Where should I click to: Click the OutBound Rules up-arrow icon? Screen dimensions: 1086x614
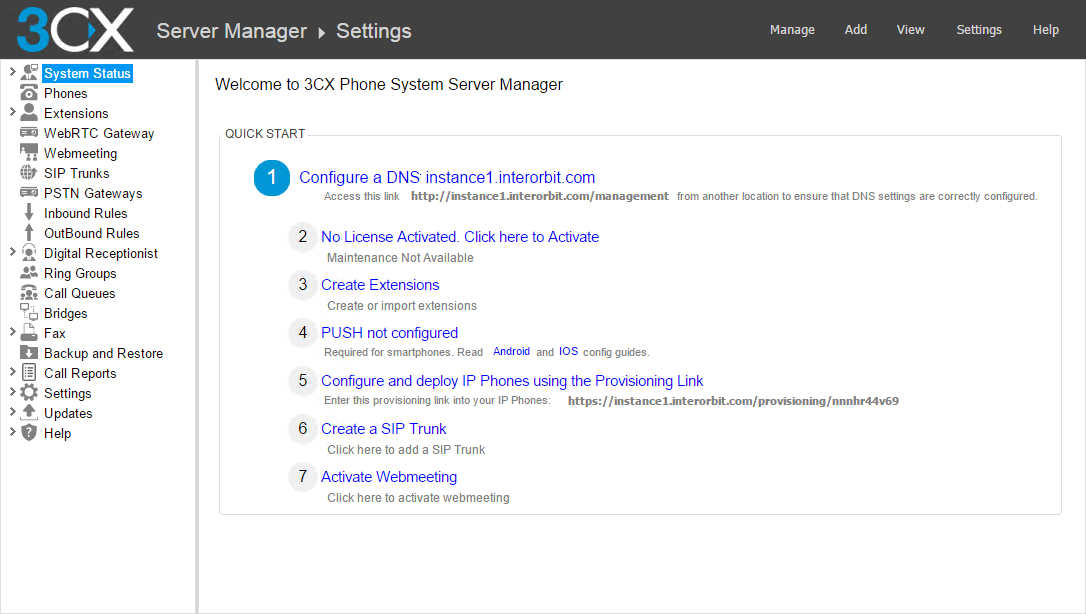pyautogui.click(x=29, y=233)
